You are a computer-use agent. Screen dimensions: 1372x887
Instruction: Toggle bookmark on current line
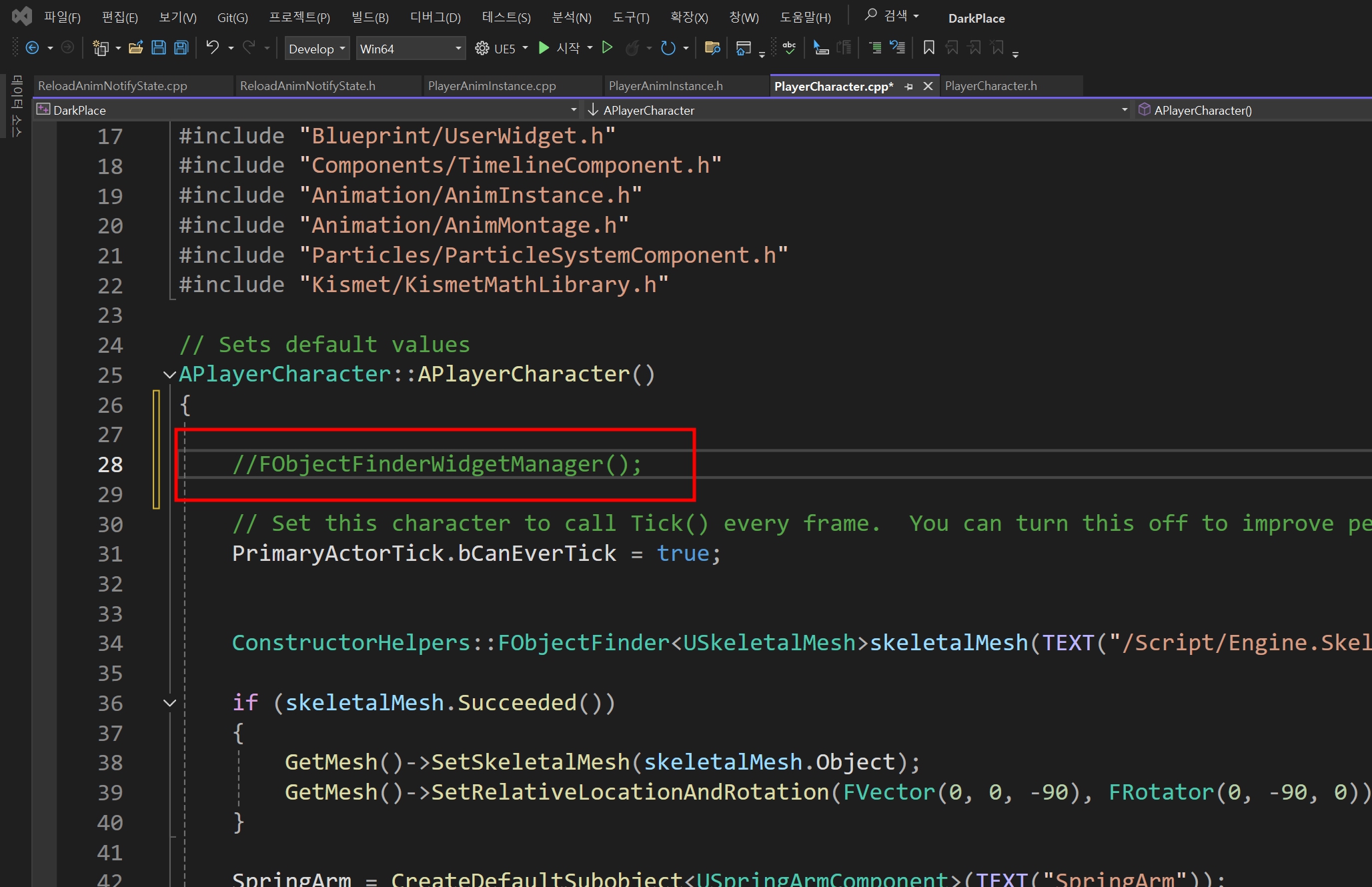(x=928, y=48)
